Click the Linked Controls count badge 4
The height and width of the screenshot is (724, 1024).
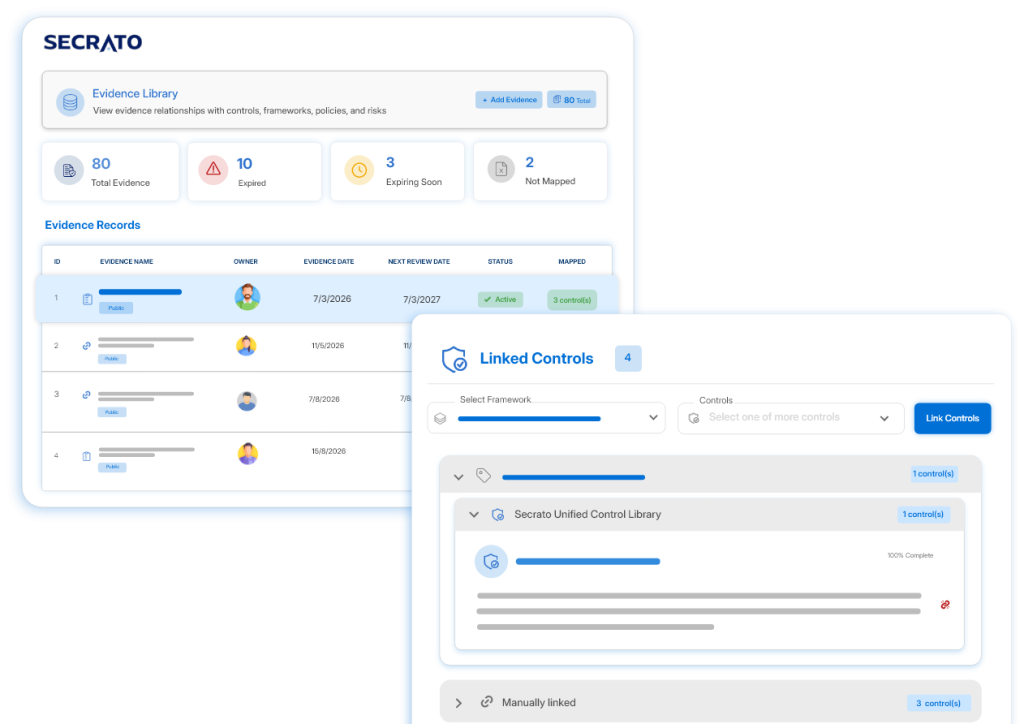pyautogui.click(x=628, y=358)
